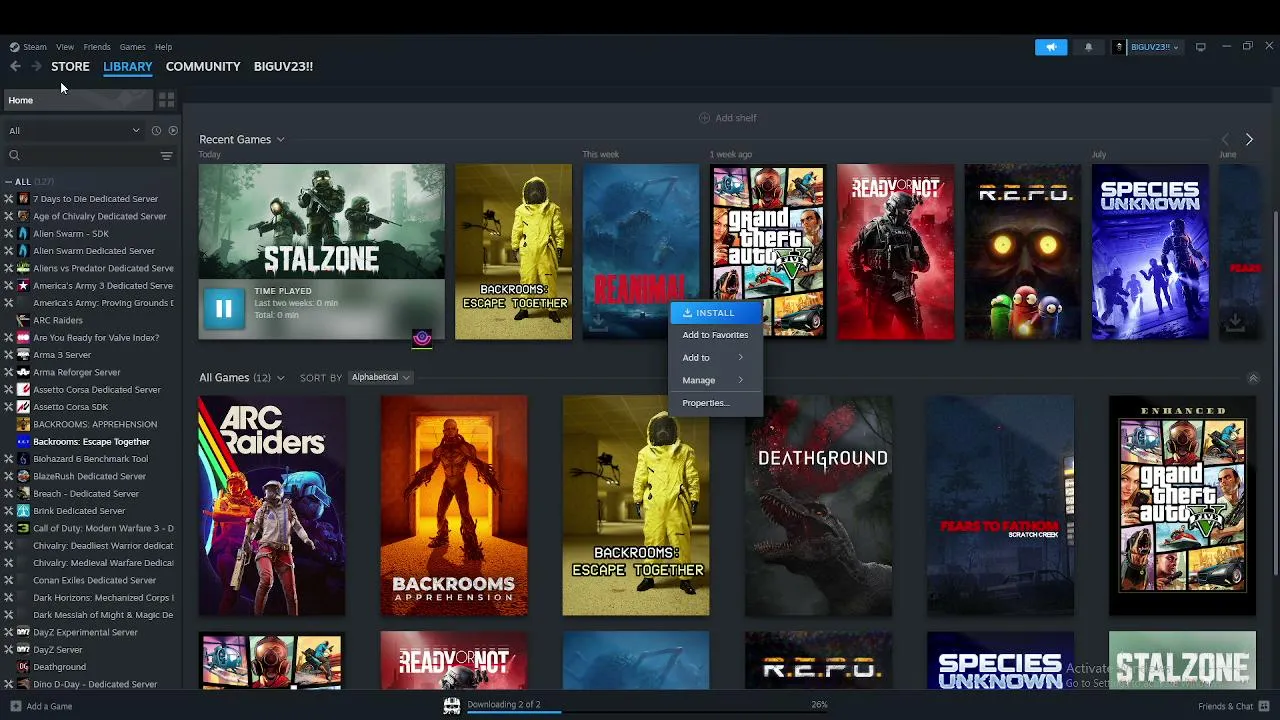
Task: Select the LIBRARY tab
Action: coord(128,66)
